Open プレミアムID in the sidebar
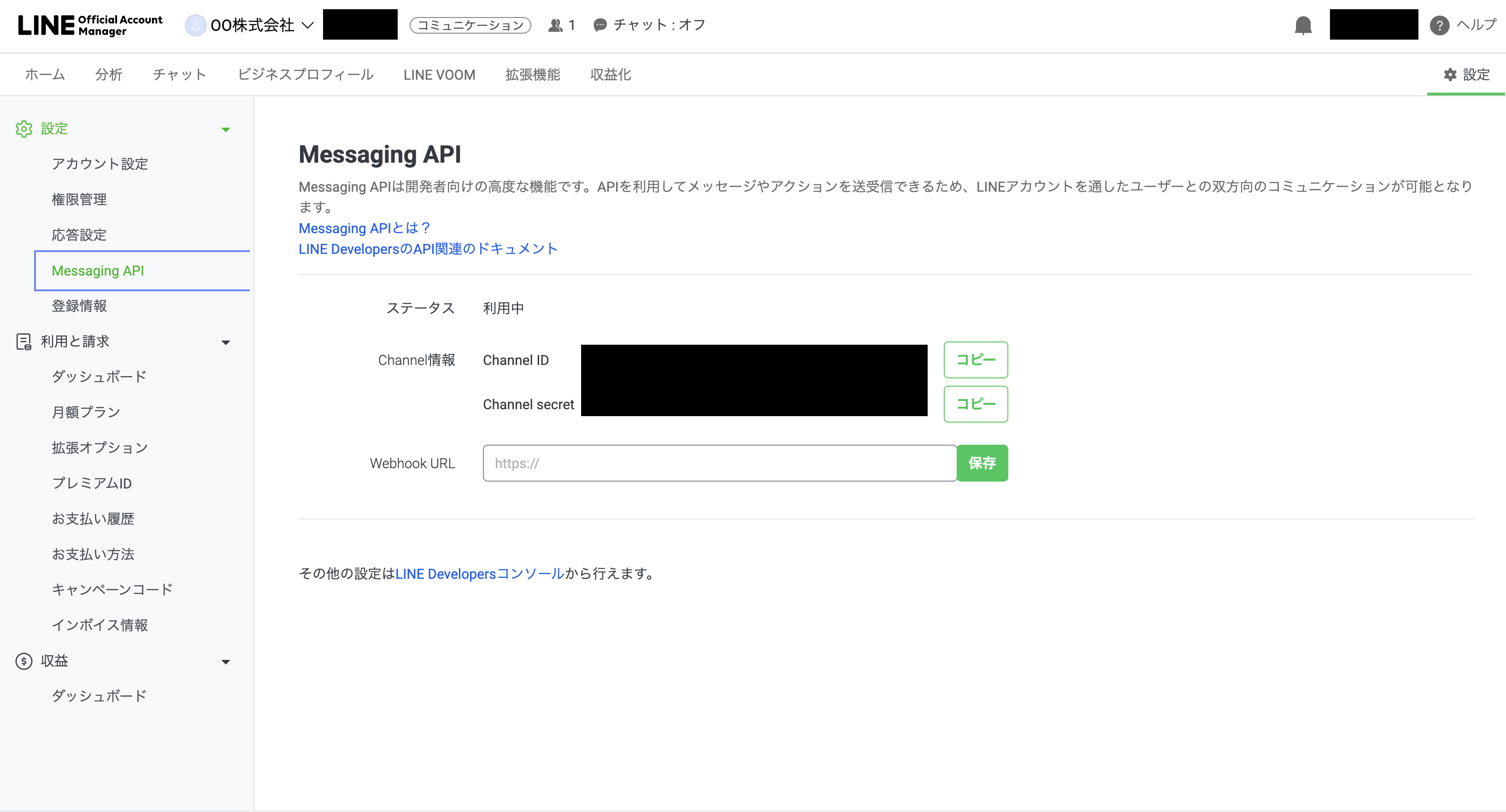Viewport: 1506px width, 812px height. pos(92,483)
